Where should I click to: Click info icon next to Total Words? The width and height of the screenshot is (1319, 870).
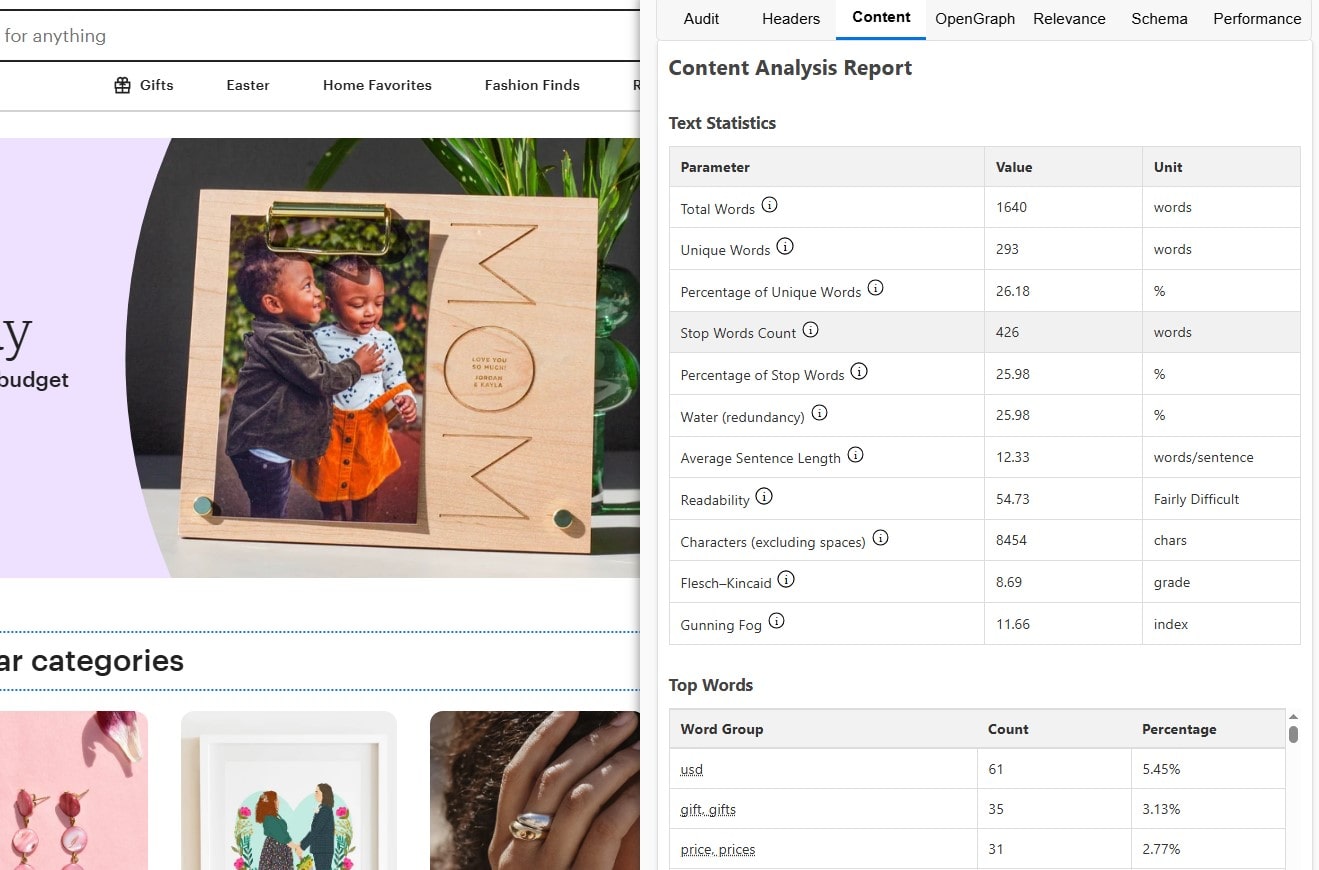pyautogui.click(x=769, y=205)
